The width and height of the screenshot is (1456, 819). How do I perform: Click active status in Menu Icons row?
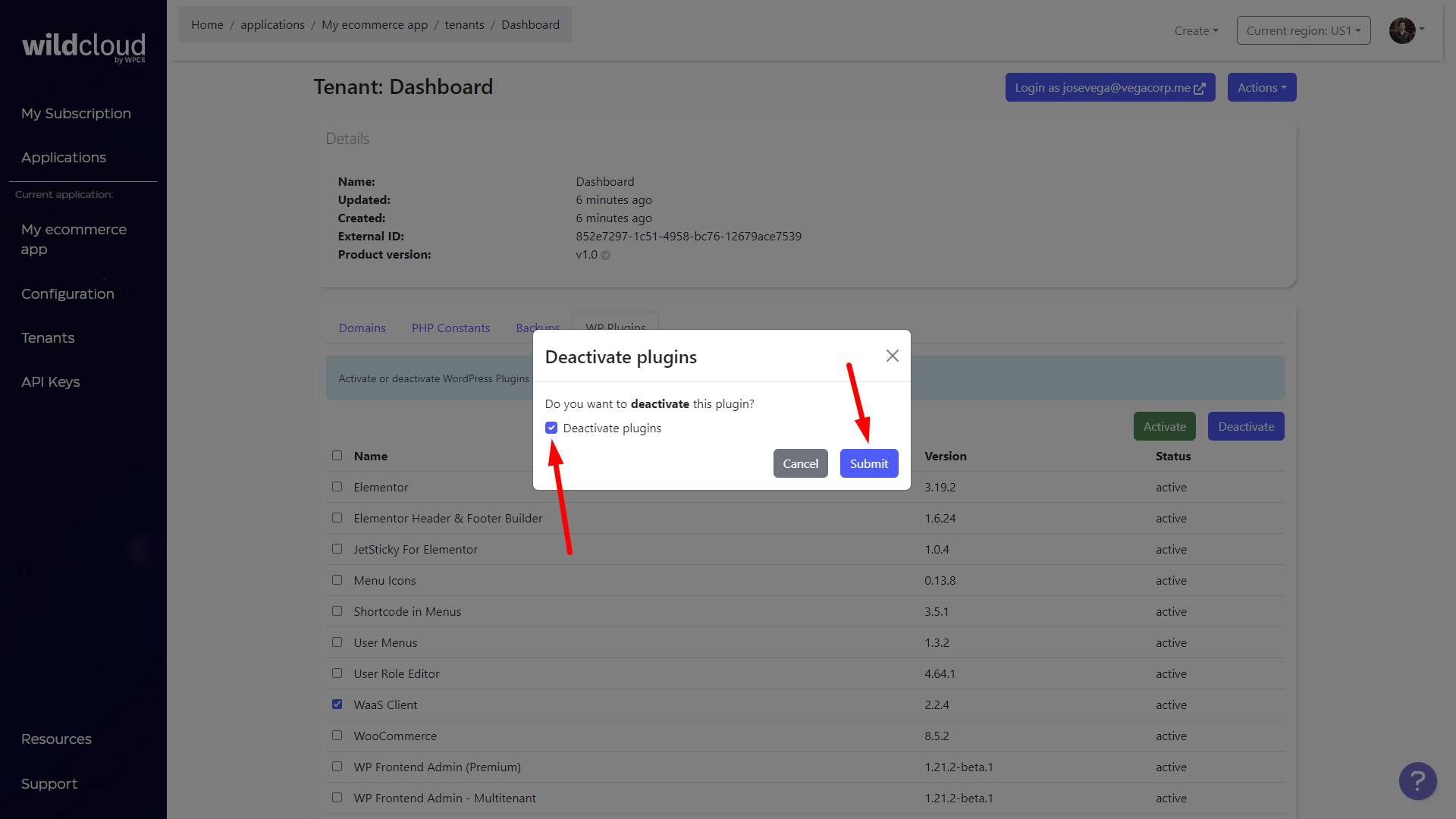pos(1171,580)
